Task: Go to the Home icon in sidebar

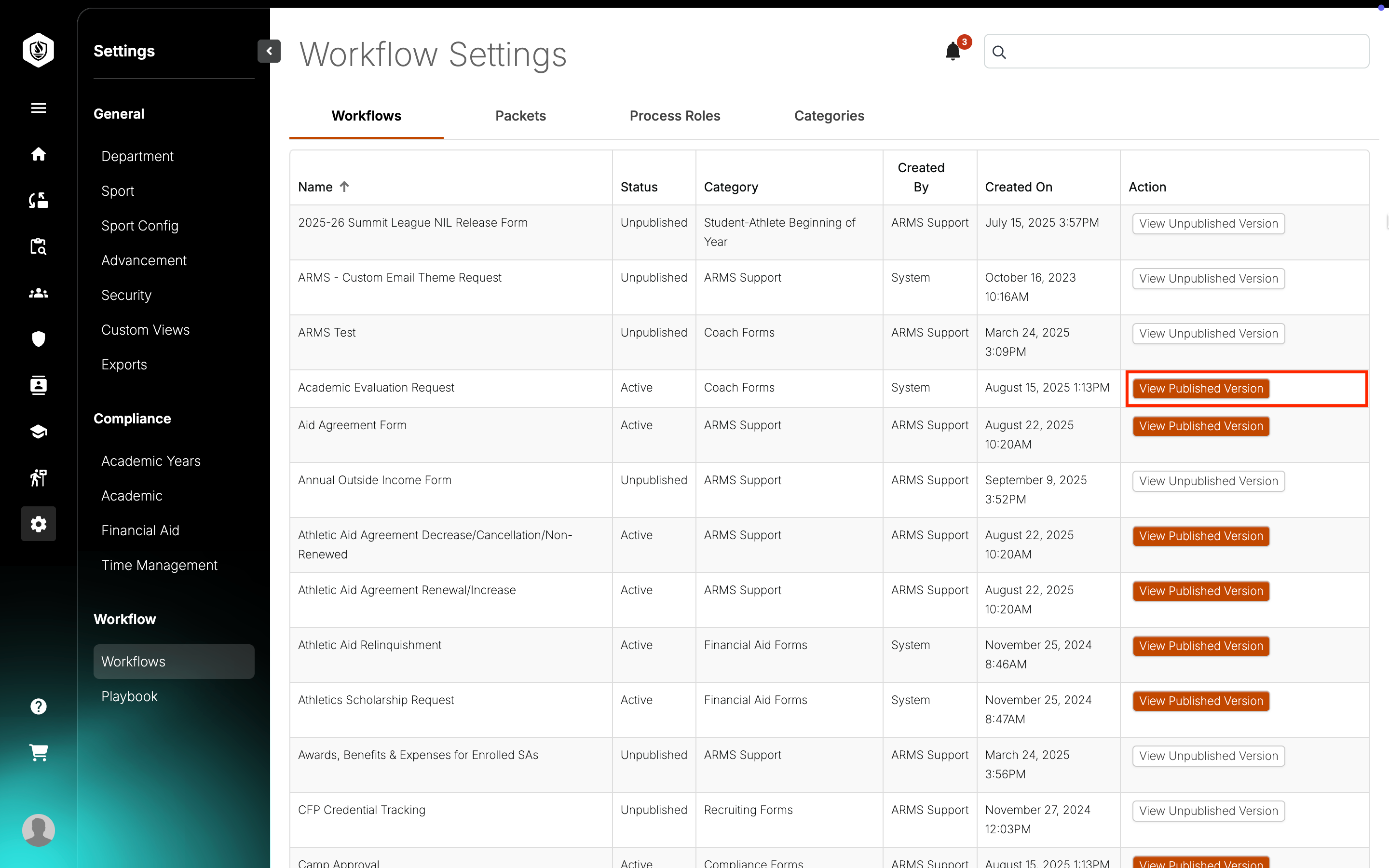Action: coord(39,154)
